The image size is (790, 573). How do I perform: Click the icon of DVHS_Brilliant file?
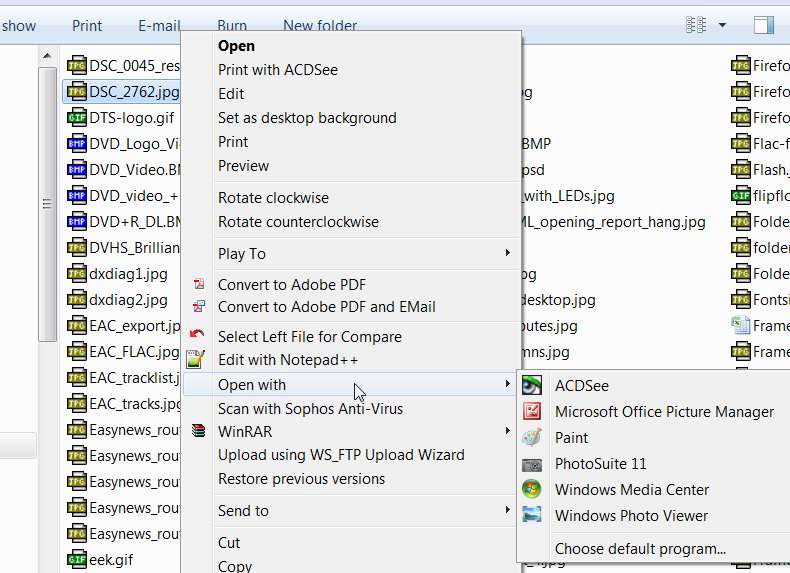pyautogui.click(x=76, y=247)
